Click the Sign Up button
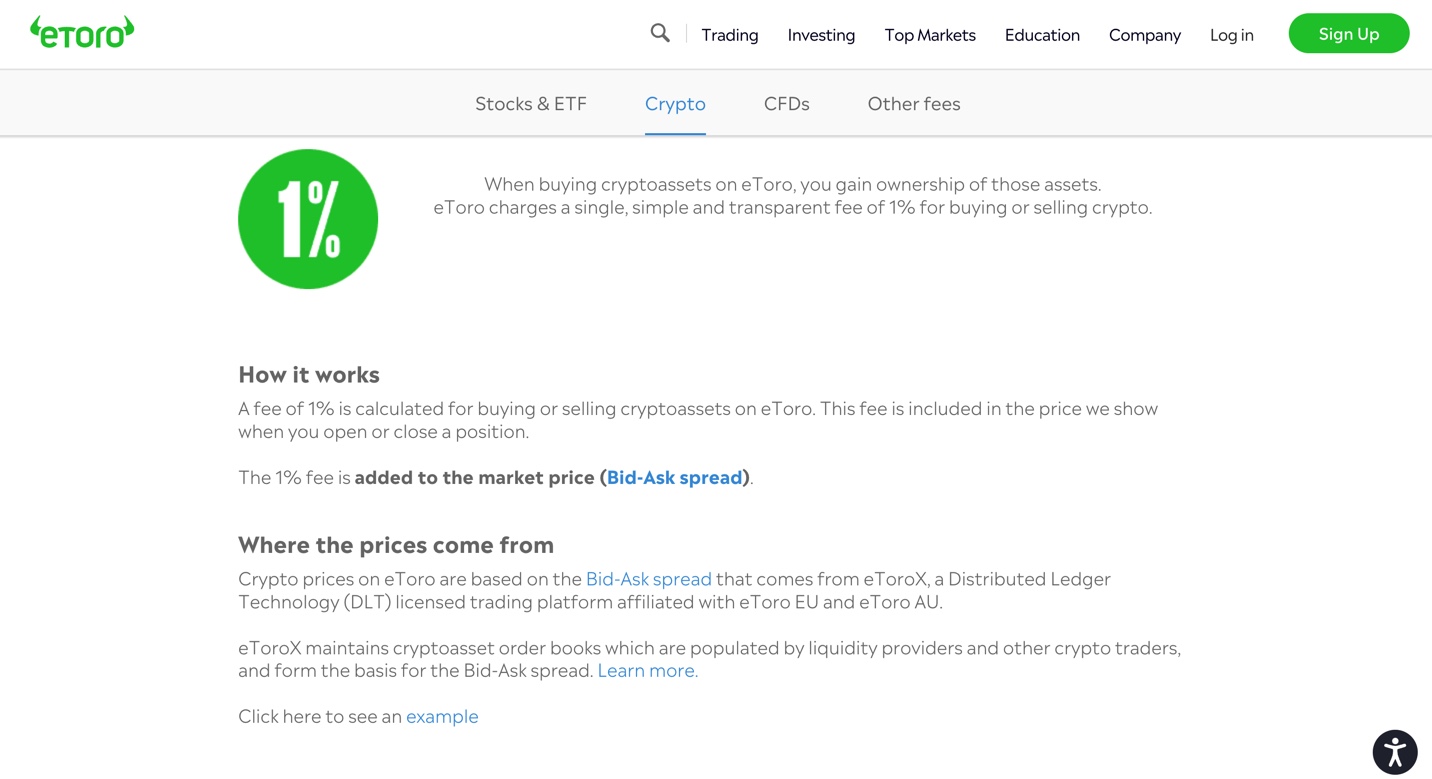The width and height of the screenshot is (1432, 779). click(1349, 34)
